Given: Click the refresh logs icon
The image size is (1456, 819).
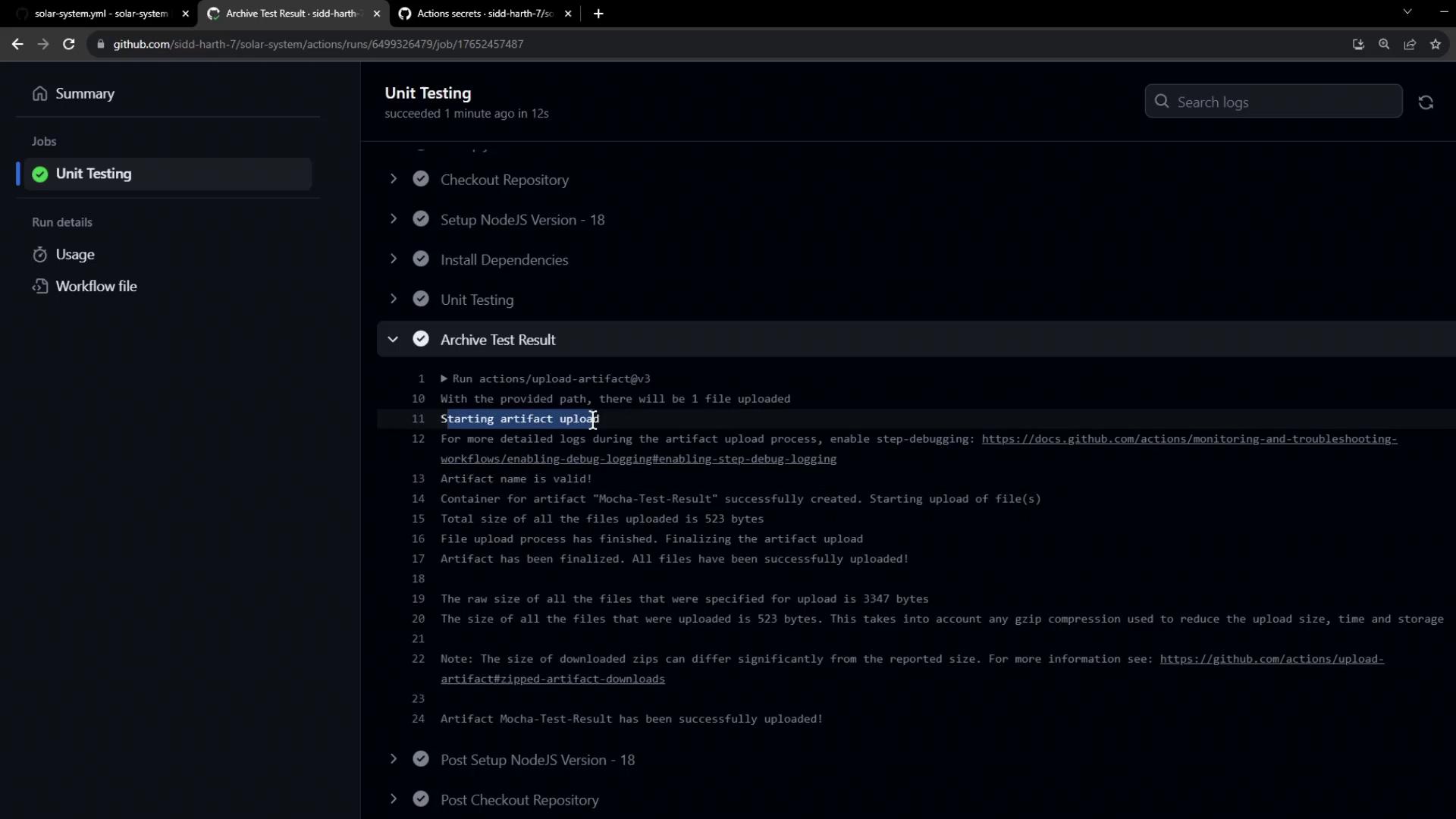Looking at the screenshot, I should 1426,102.
